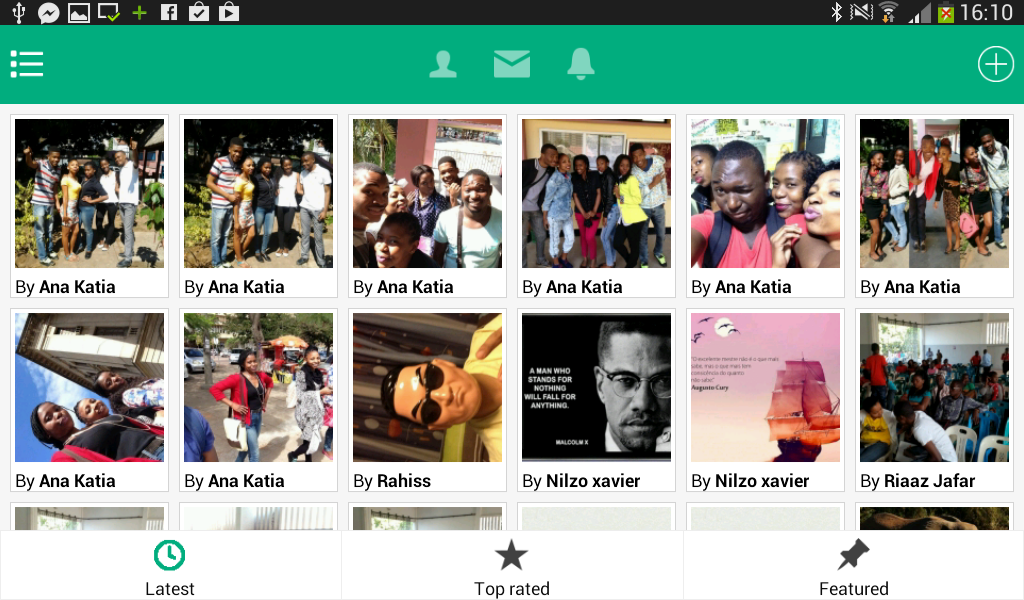Screen dimensions: 1024x600
Task: Tap "By Nilzo xavier" under Malcolm X quote
Action: click(x=581, y=481)
